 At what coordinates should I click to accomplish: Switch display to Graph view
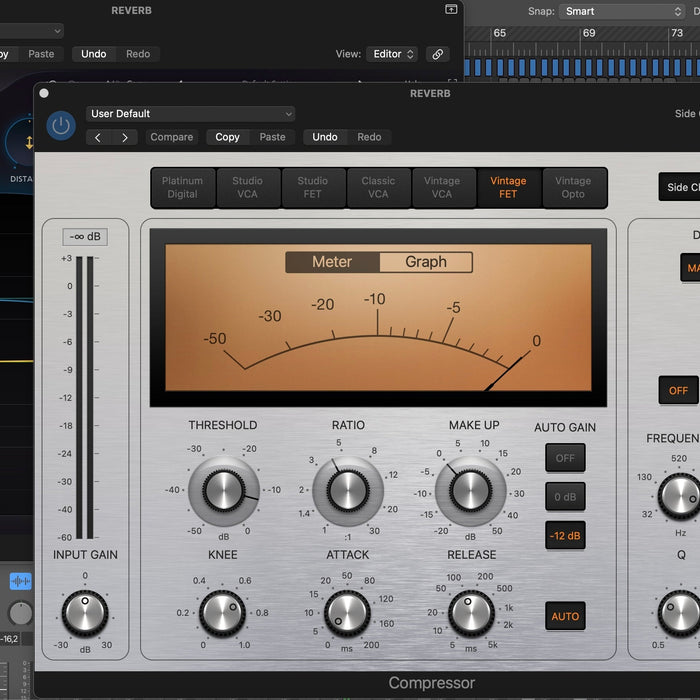click(426, 262)
